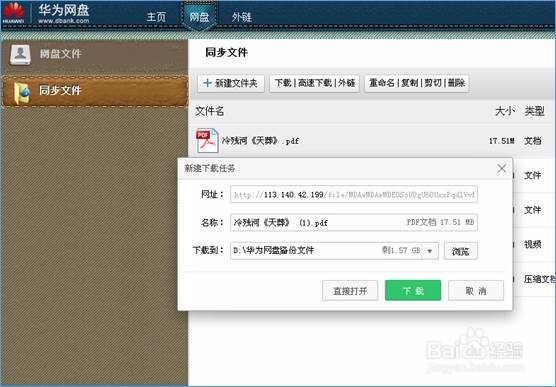
Task: Click the 压缩文档 type cell
Action: coord(540,279)
